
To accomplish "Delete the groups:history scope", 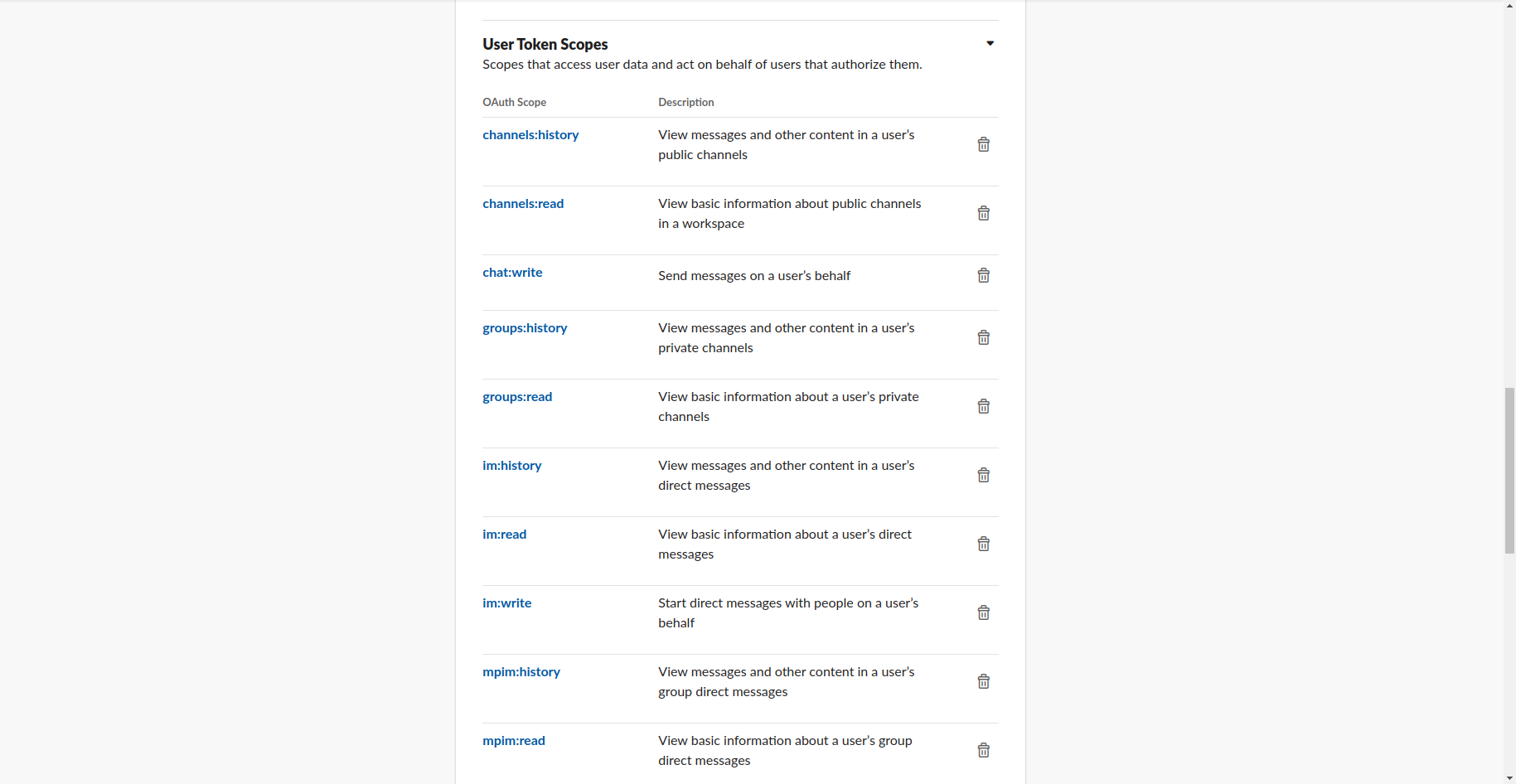I will (x=983, y=338).
